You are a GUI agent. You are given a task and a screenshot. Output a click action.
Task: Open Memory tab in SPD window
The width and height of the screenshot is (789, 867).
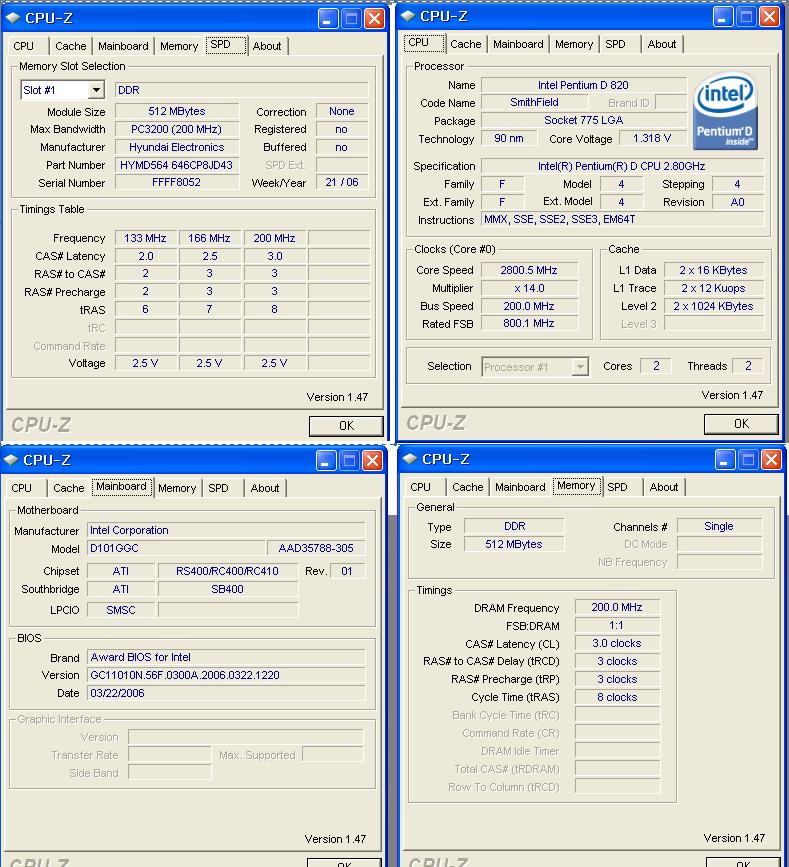pos(179,46)
